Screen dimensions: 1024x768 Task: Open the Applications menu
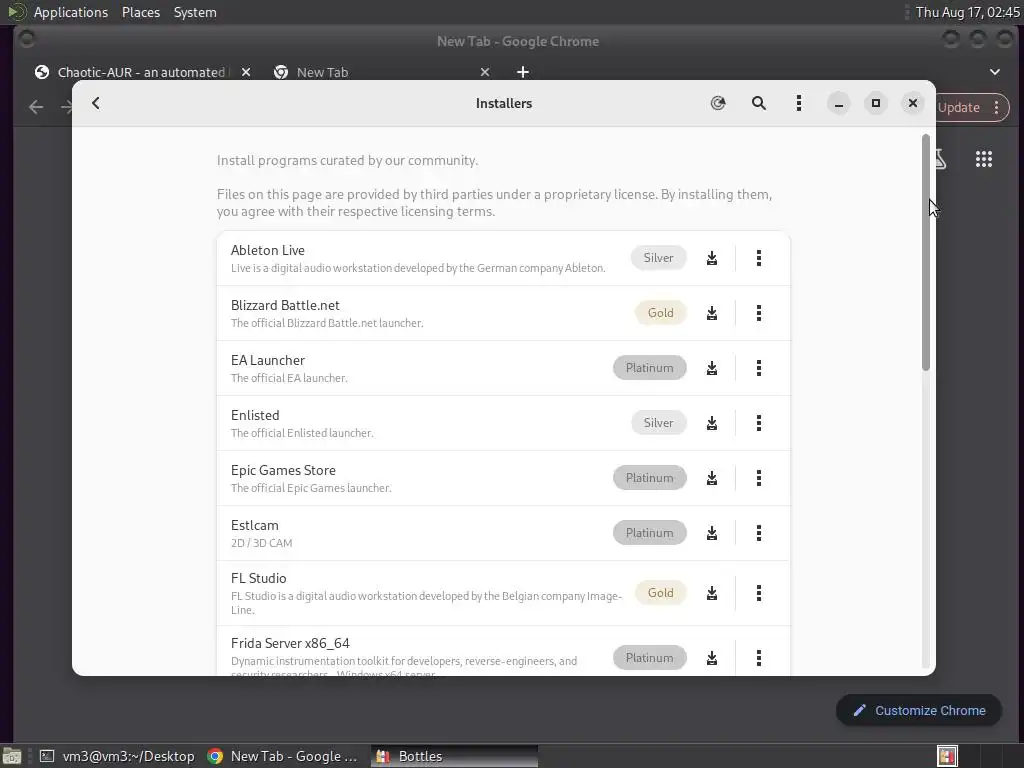point(71,12)
